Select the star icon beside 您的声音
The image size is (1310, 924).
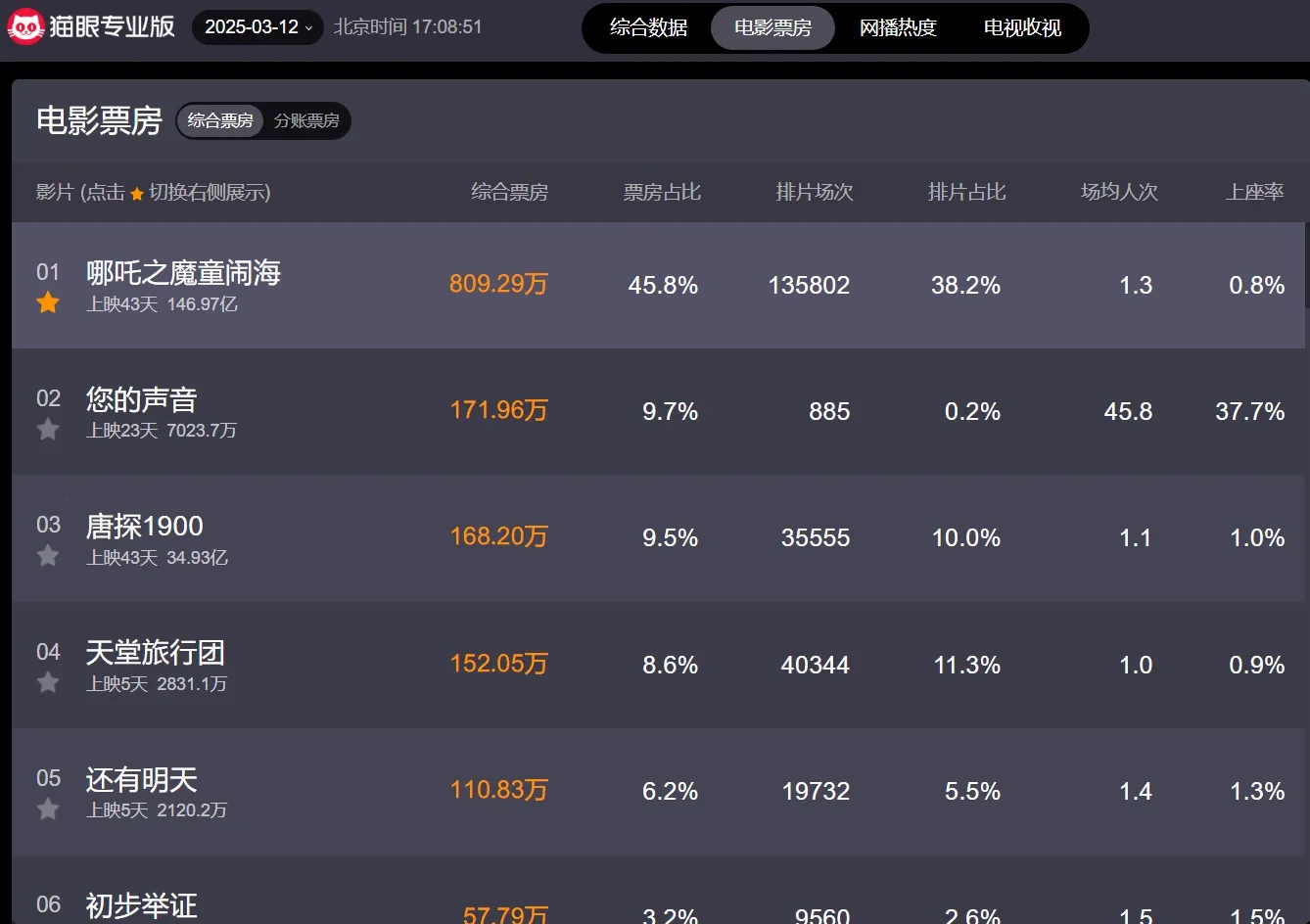pos(48,430)
